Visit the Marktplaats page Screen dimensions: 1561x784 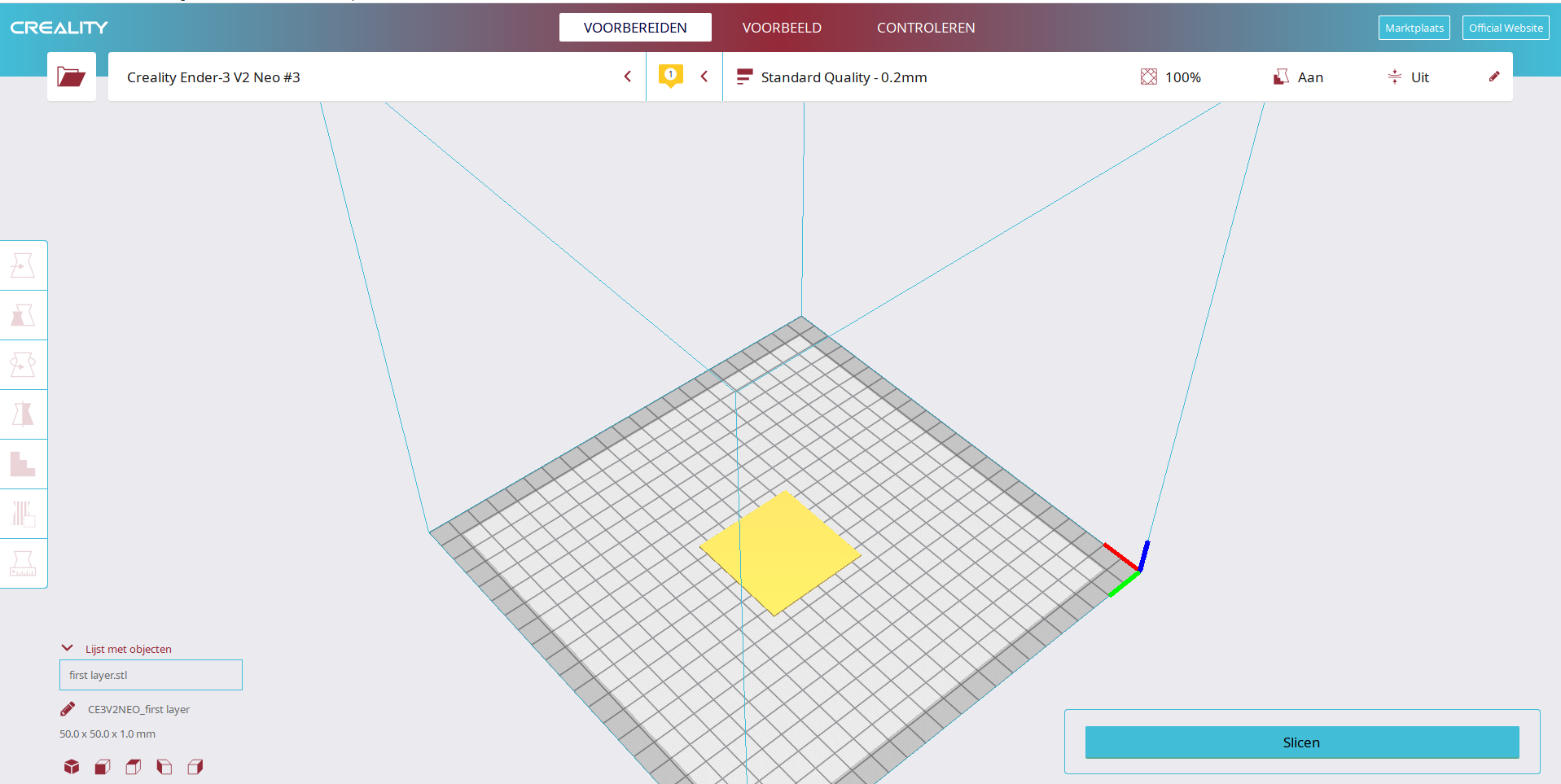coord(1414,27)
